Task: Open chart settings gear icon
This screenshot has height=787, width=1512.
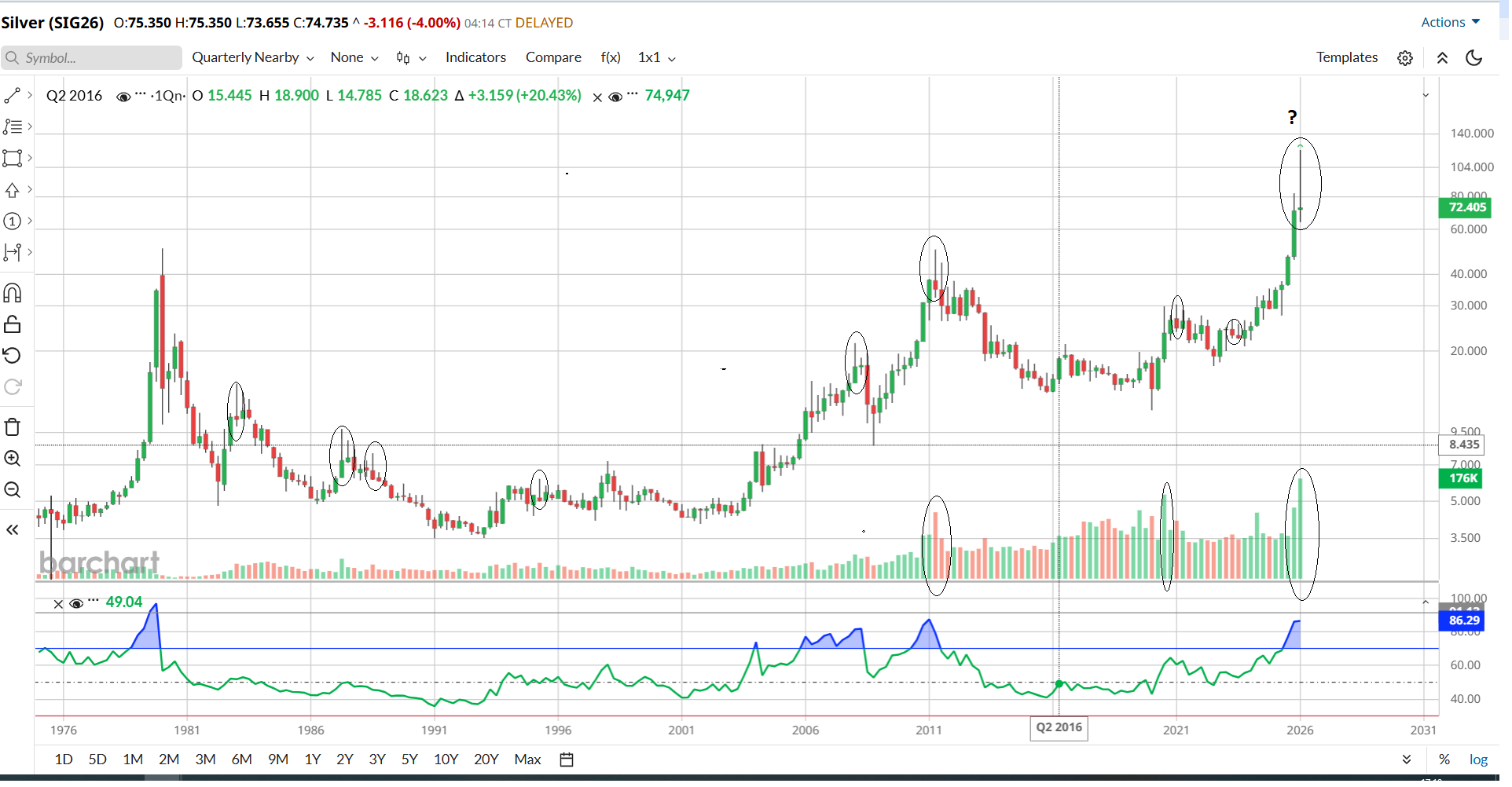Action: point(1405,58)
